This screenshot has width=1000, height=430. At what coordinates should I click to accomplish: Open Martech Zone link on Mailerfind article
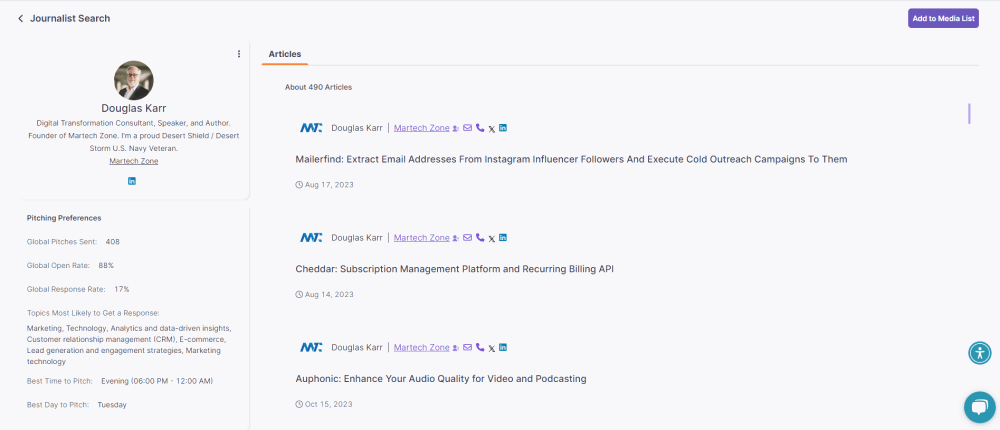coord(422,128)
